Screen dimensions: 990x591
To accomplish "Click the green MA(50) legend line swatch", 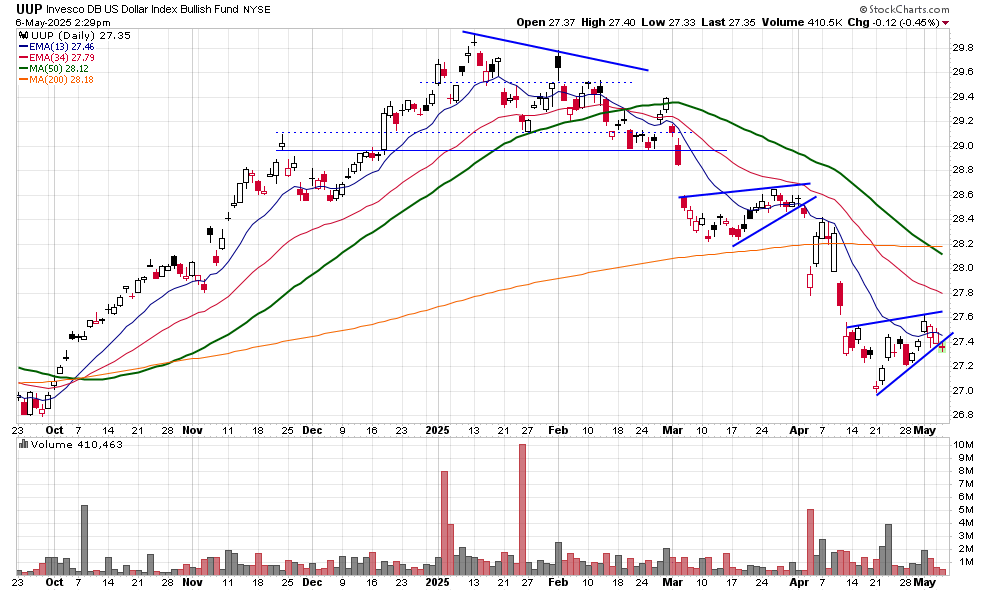I will tap(23, 68).
